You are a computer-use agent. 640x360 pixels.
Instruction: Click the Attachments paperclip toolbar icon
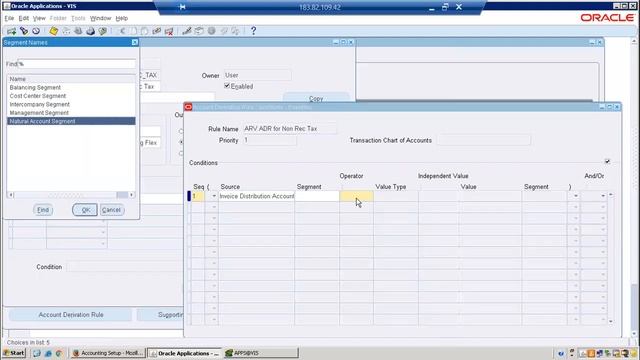click(224, 31)
